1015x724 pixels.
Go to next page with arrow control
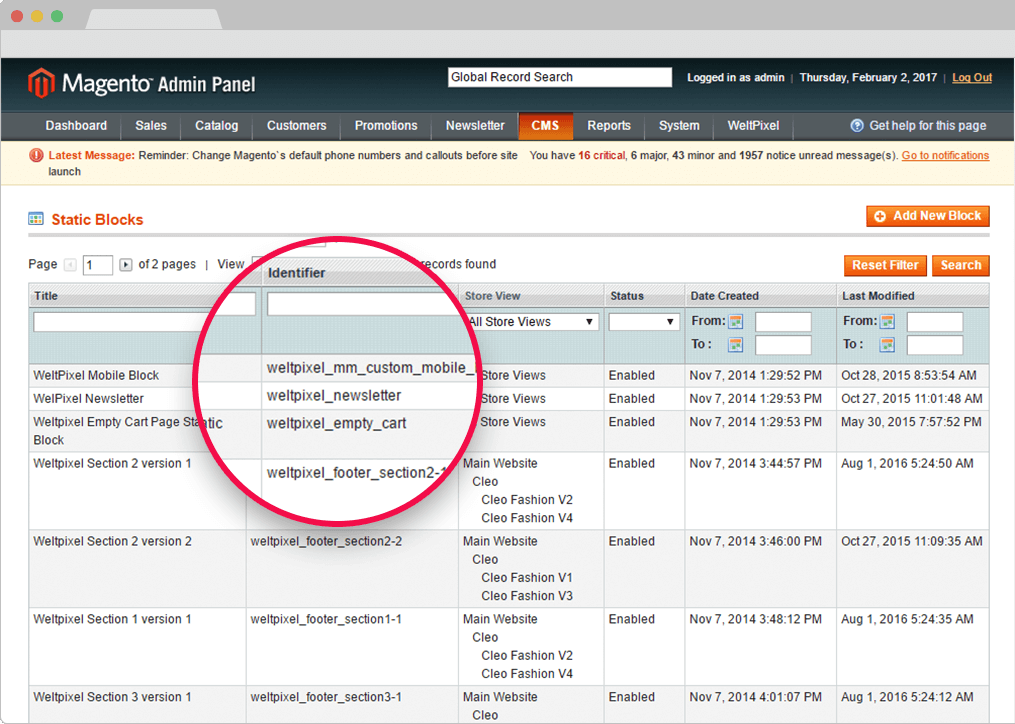pos(125,264)
